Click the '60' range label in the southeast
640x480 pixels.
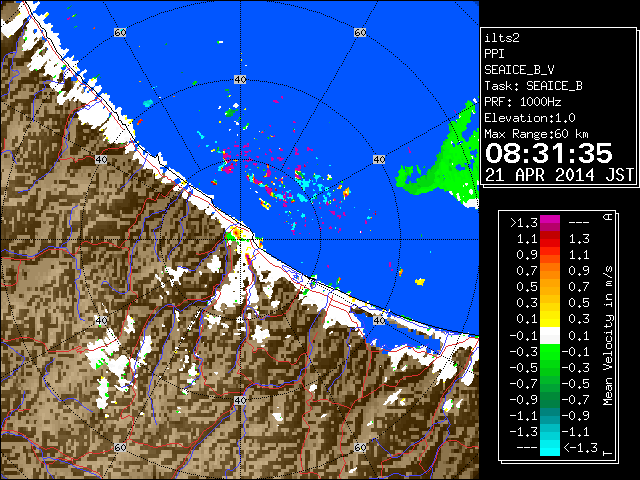click(x=360, y=447)
